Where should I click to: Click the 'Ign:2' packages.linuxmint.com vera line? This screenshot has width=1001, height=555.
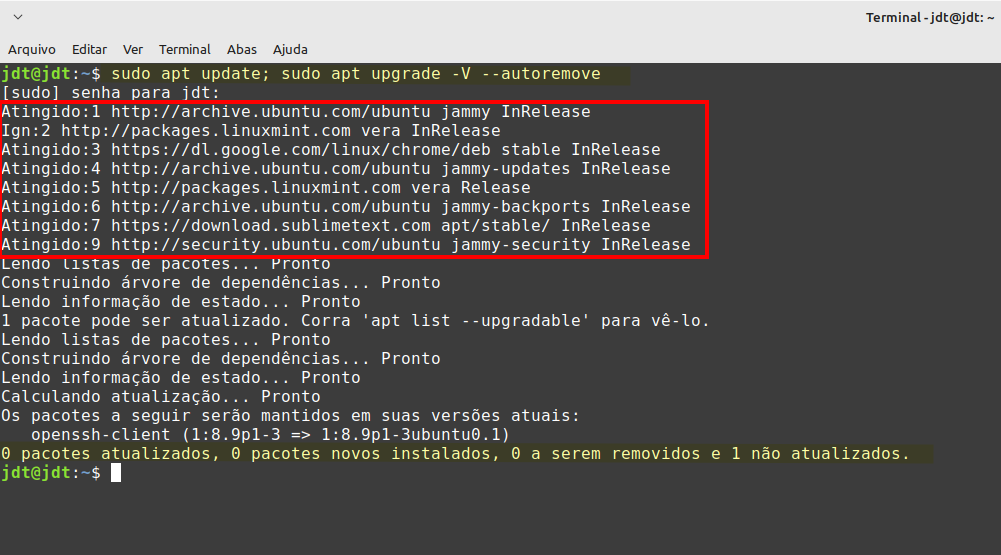(x=251, y=131)
